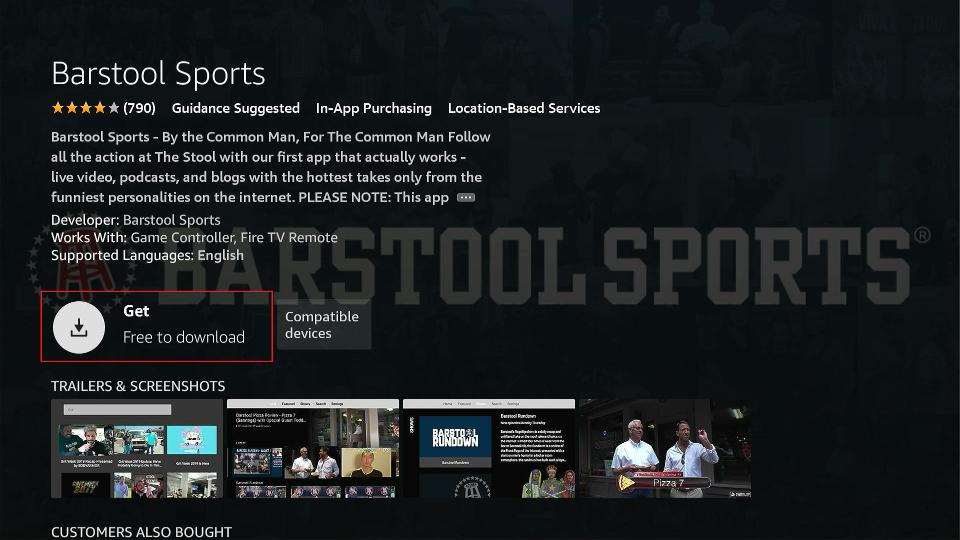Open the first screenshot with video grid

137,448
